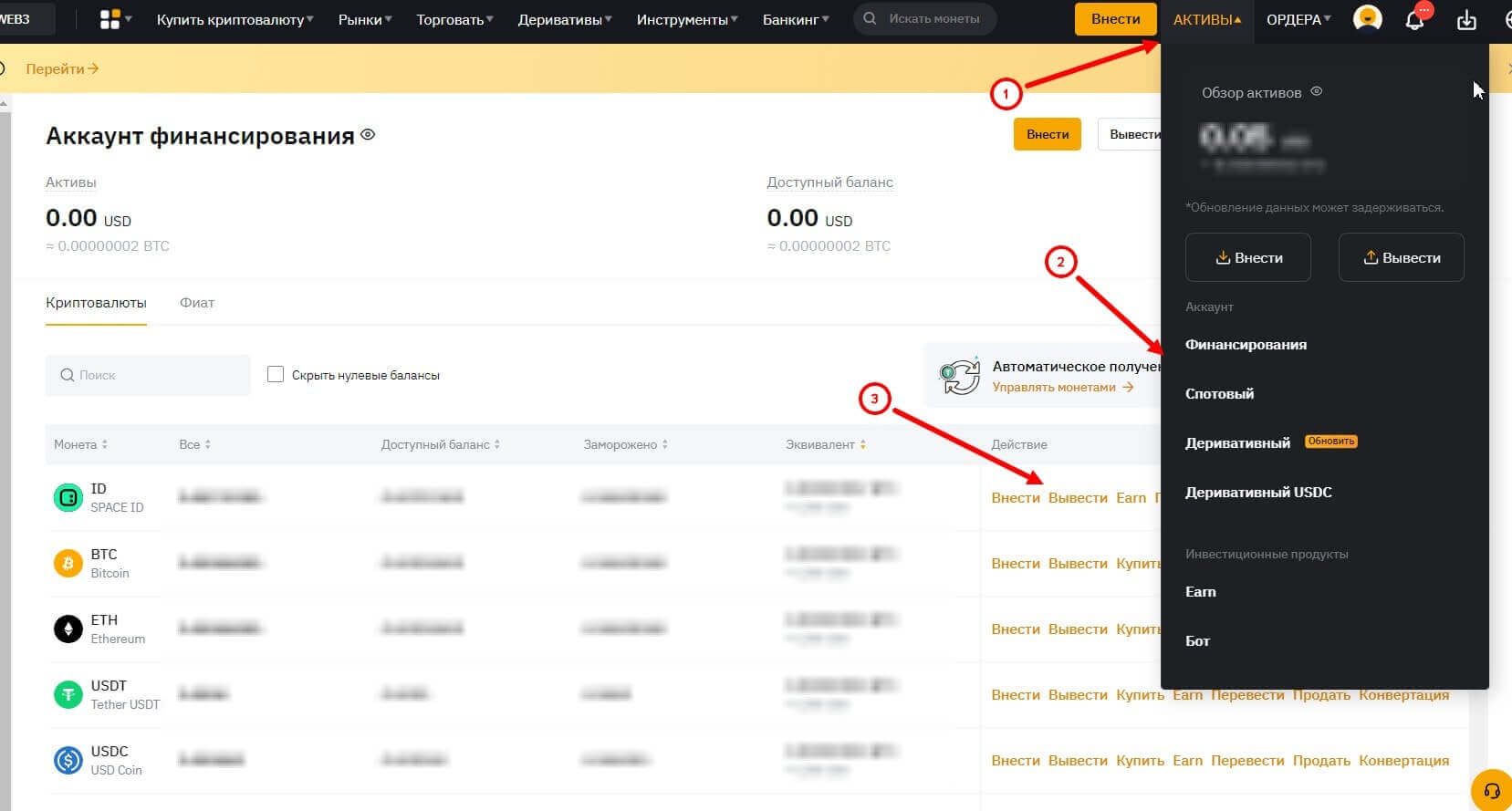Click the coin search field in header
Image resolution: width=1512 pixels, height=811 pixels.
pyautogui.click(x=933, y=19)
